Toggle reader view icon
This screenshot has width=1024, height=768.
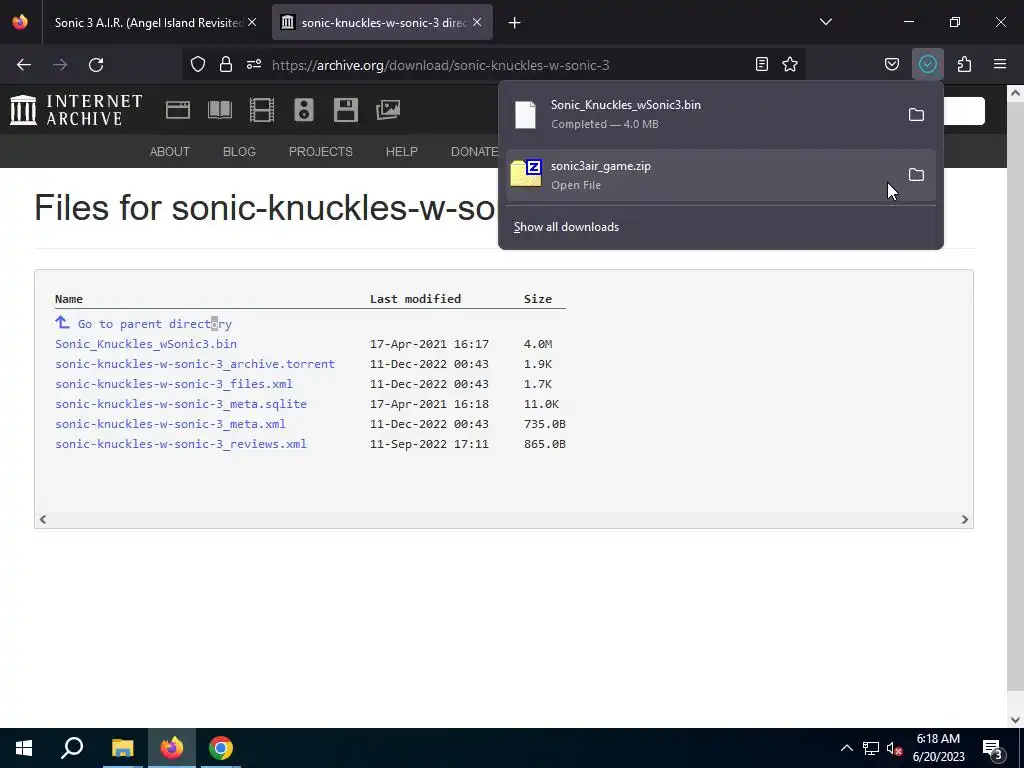pos(761,64)
